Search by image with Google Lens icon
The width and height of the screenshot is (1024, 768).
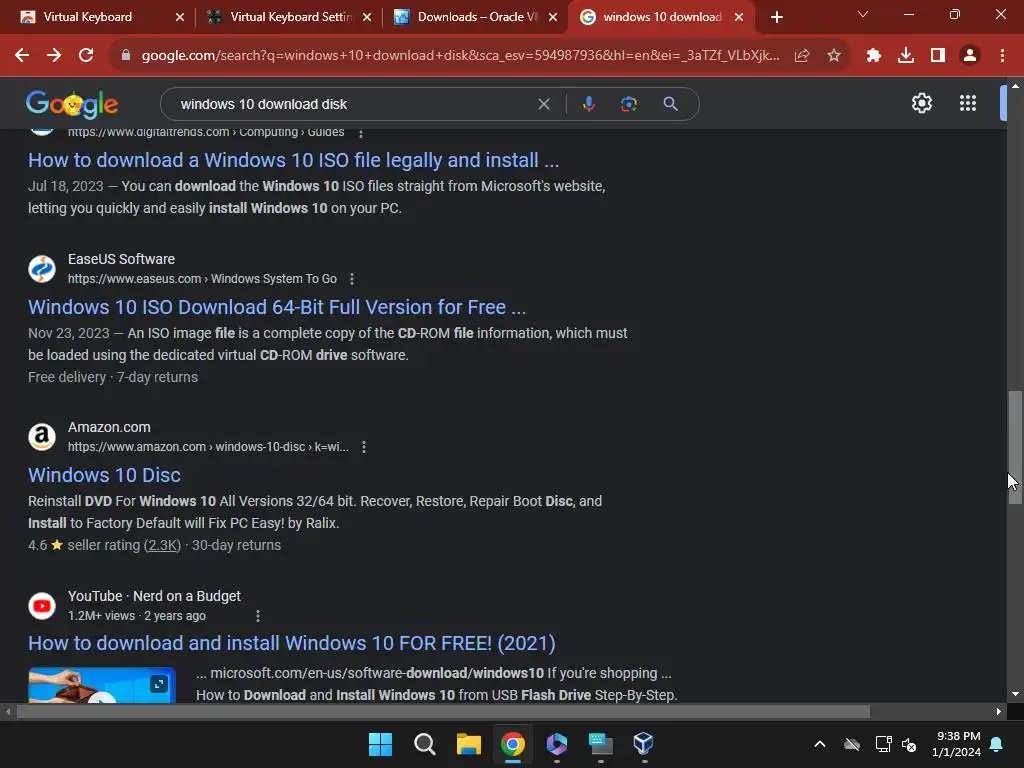[628, 104]
